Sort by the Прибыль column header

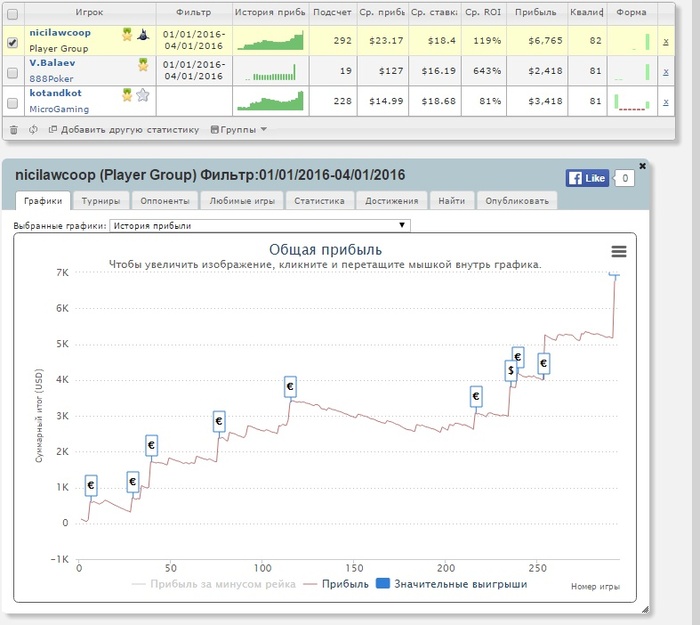(x=534, y=13)
